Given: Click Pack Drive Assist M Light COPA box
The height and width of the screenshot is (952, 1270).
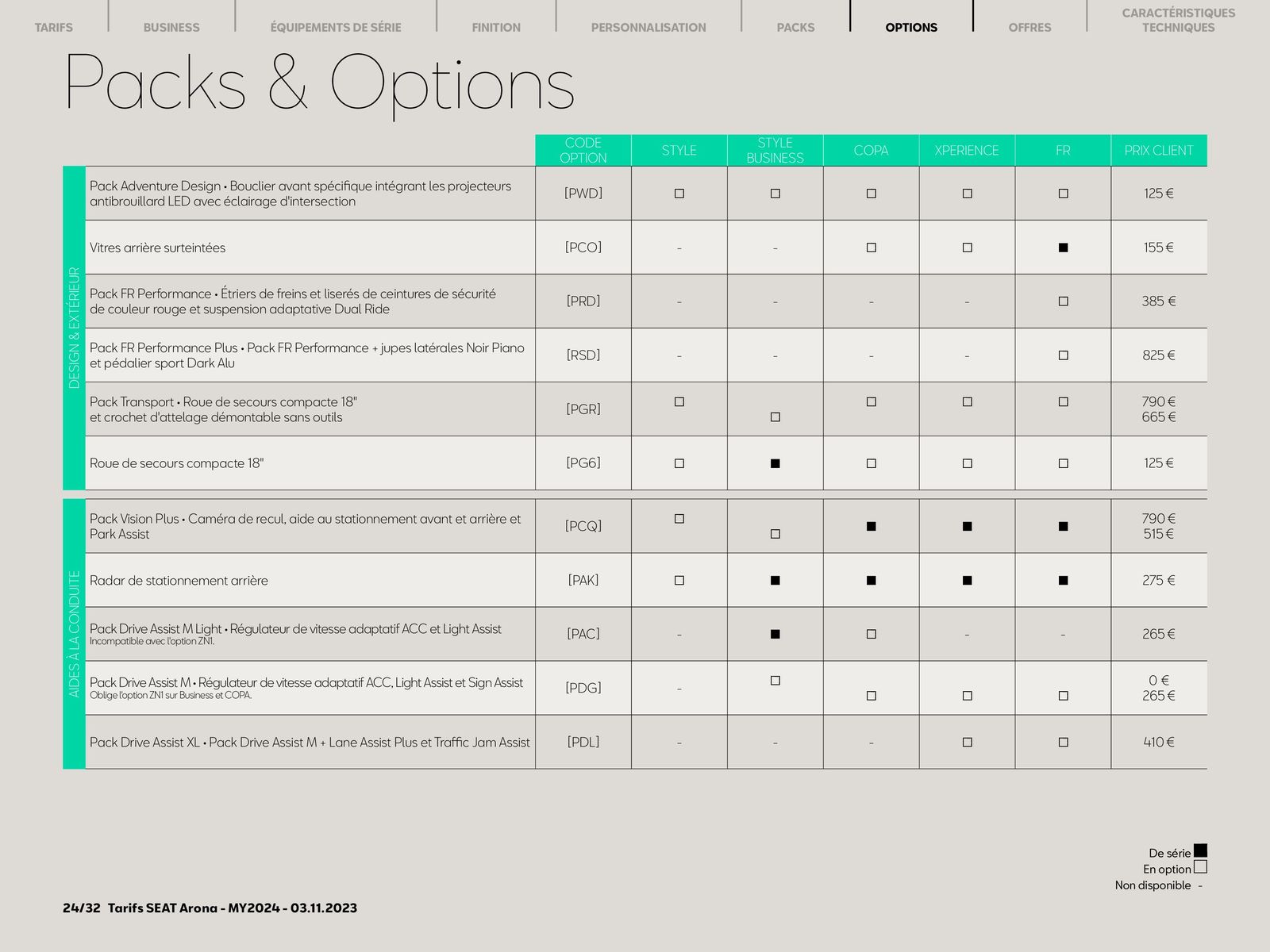Looking at the screenshot, I should point(872,634).
